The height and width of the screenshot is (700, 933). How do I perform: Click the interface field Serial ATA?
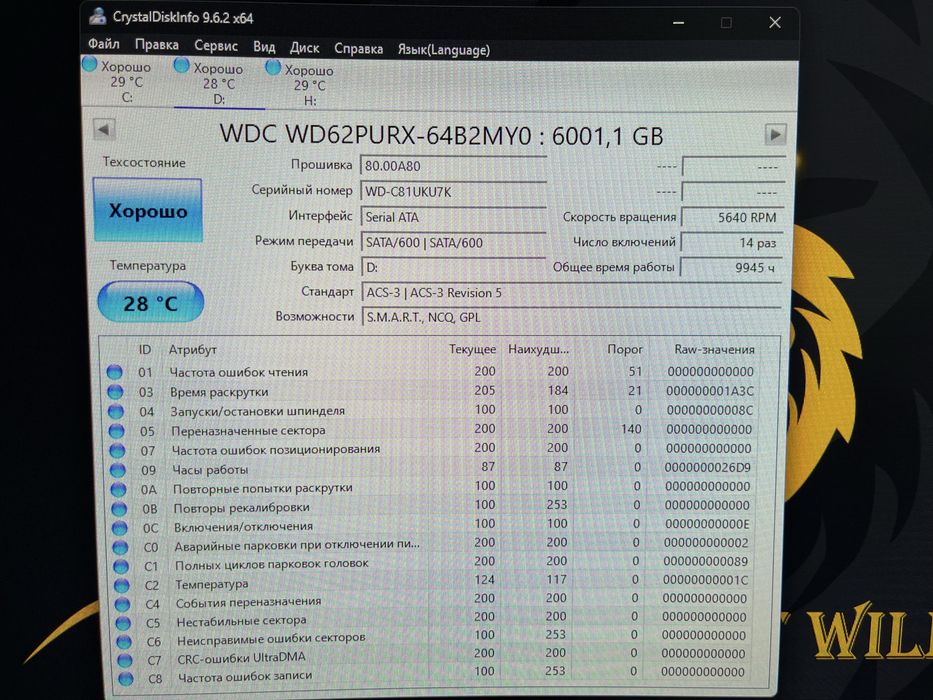(x=453, y=217)
